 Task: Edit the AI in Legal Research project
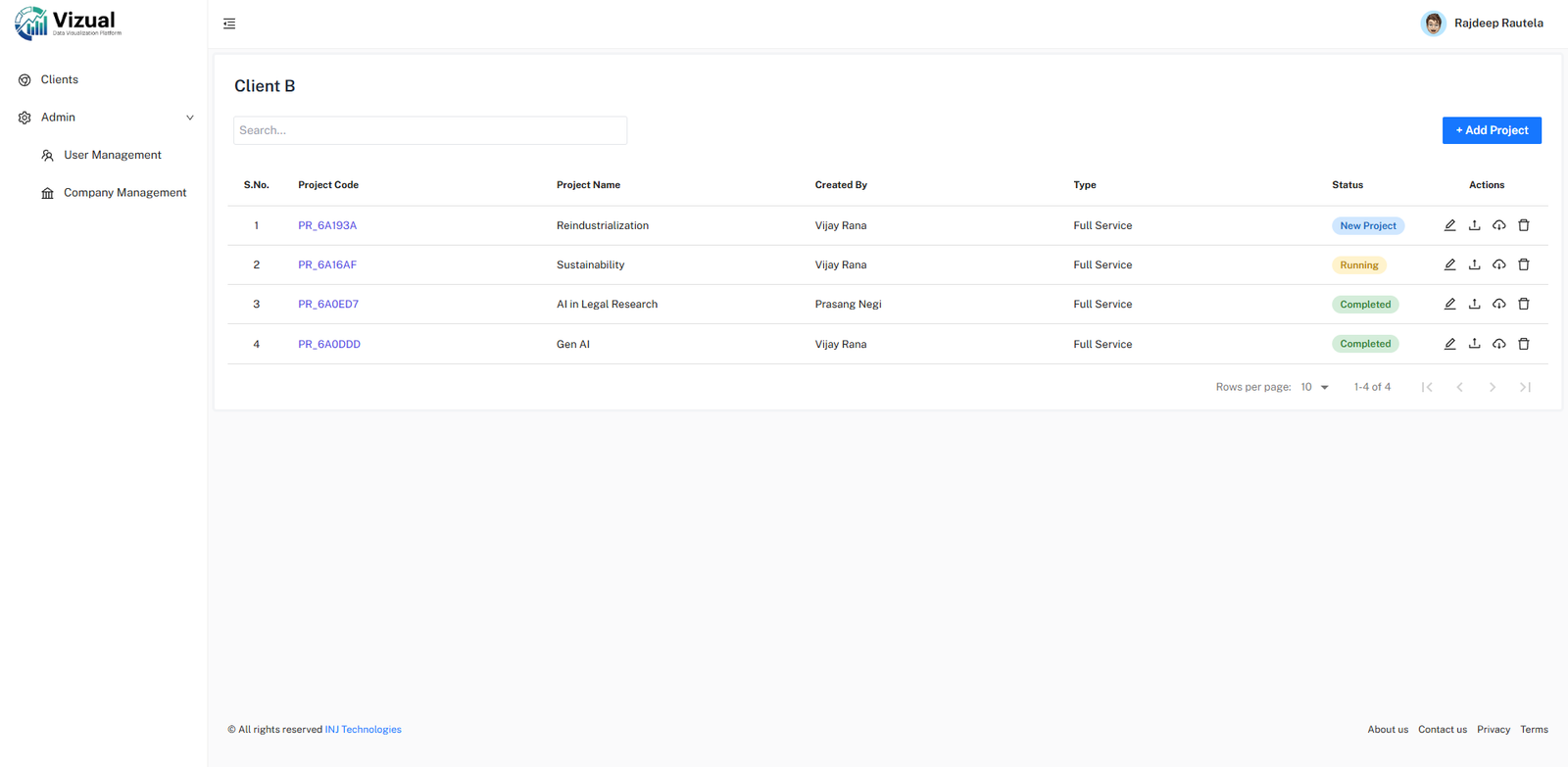[x=1449, y=304]
